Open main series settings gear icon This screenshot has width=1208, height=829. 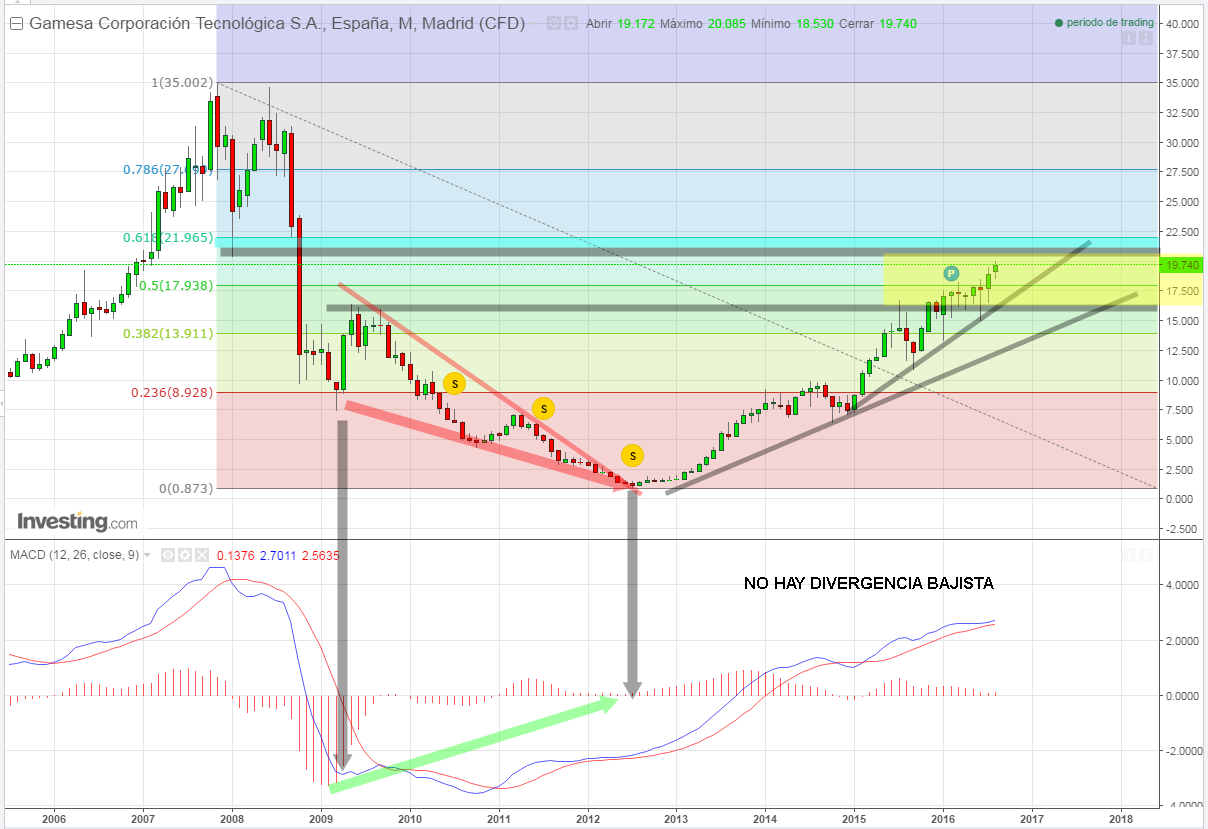pos(570,24)
